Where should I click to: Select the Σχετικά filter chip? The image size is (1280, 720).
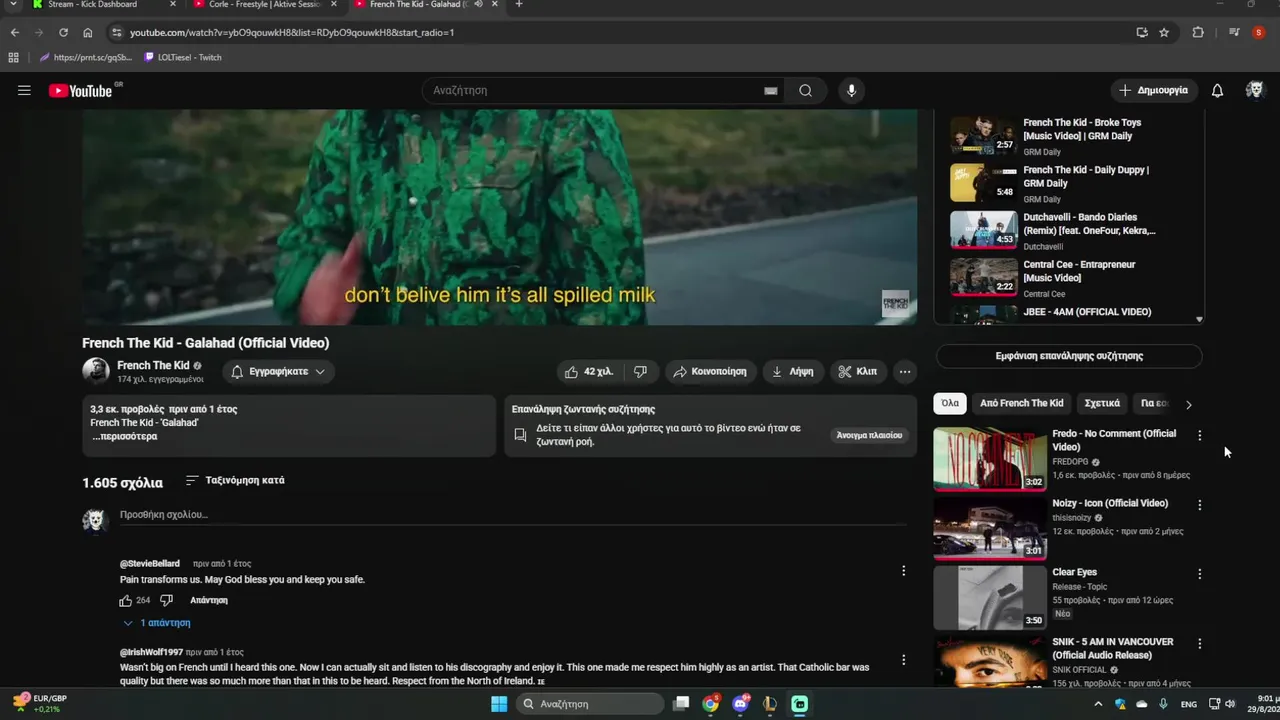(x=1102, y=403)
